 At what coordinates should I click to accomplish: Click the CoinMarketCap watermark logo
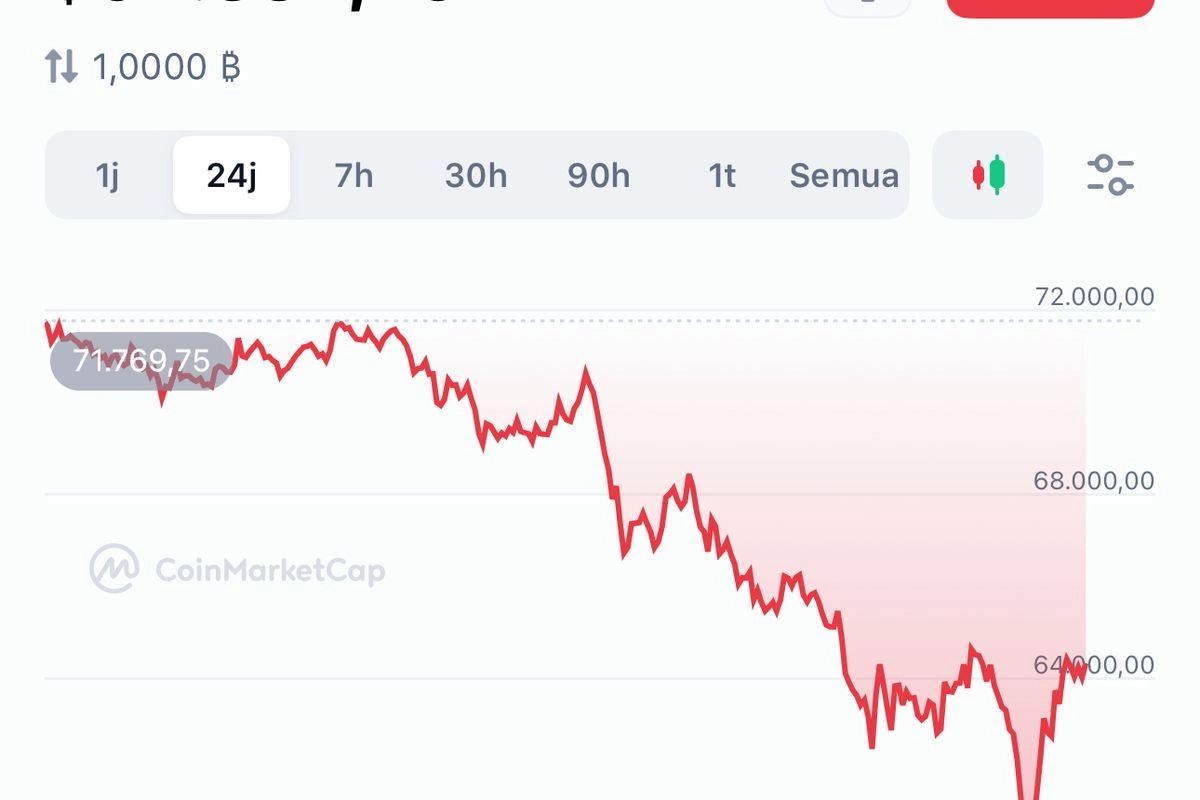pyautogui.click(x=113, y=569)
